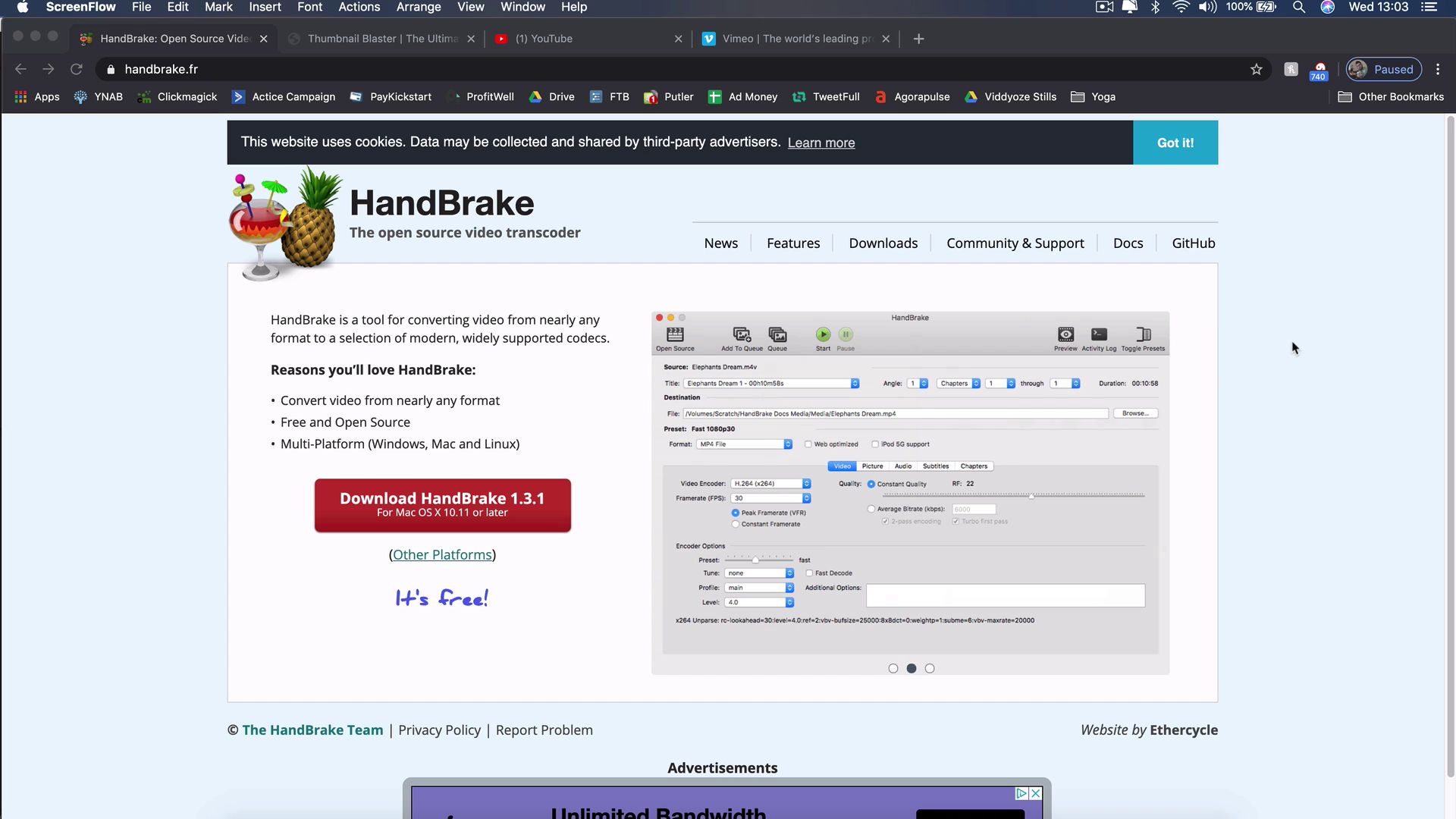Click the extension icon with 740 badge
Image resolution: width=1456 pixels, height=819 pixels.
[1319, 71]
